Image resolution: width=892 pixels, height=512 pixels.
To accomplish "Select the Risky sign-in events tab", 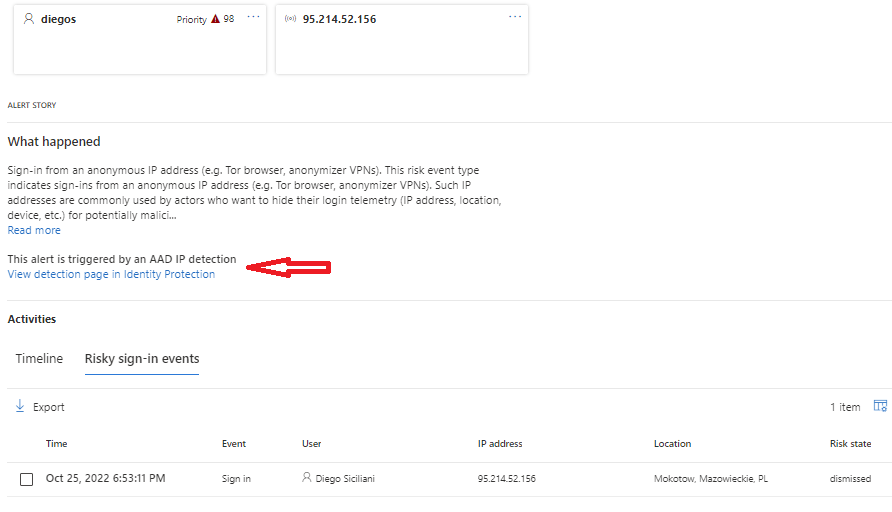I will [141, 359].
